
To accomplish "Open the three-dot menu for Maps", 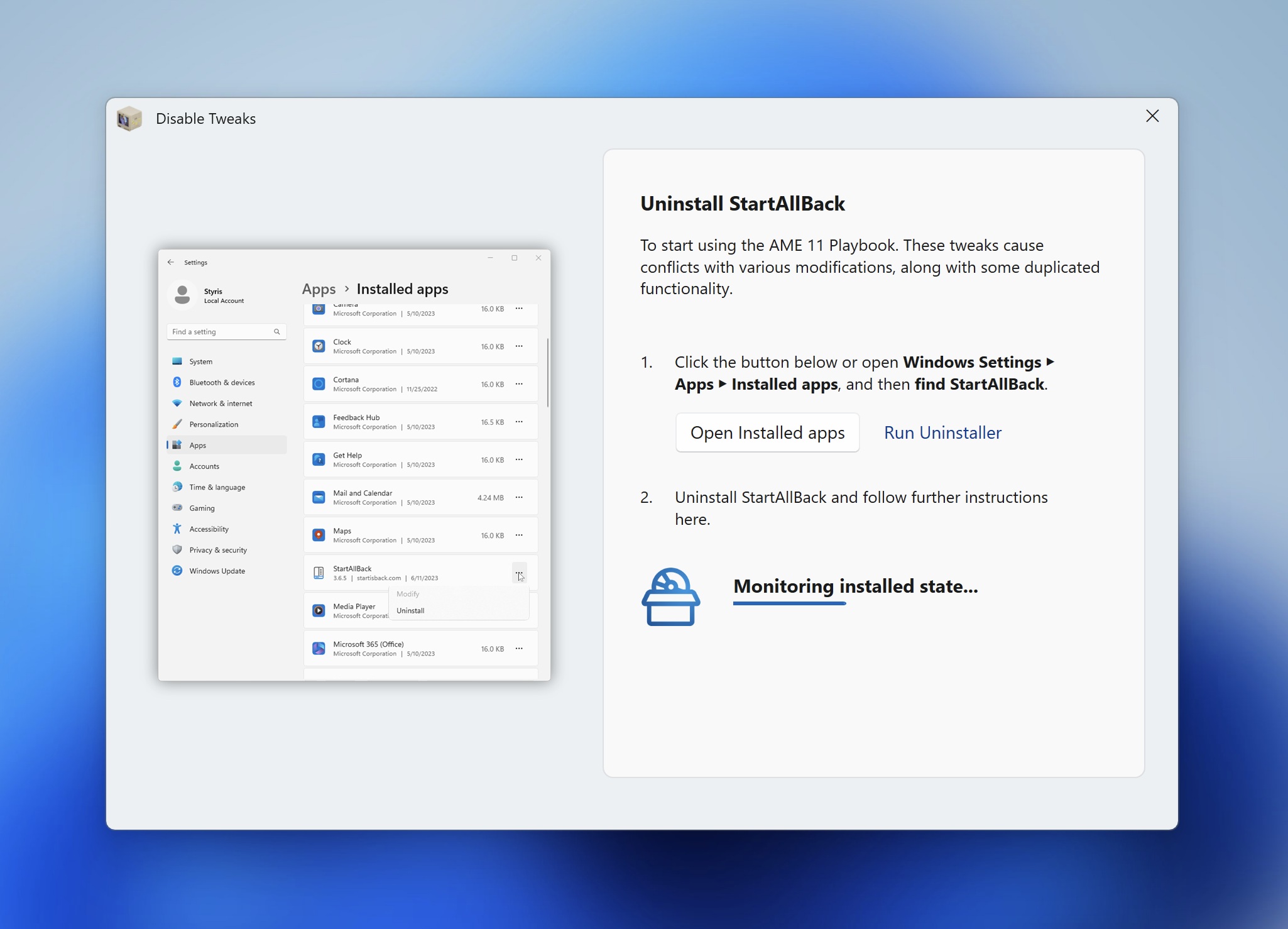I will pyautogui.click(x=519, y=535).
